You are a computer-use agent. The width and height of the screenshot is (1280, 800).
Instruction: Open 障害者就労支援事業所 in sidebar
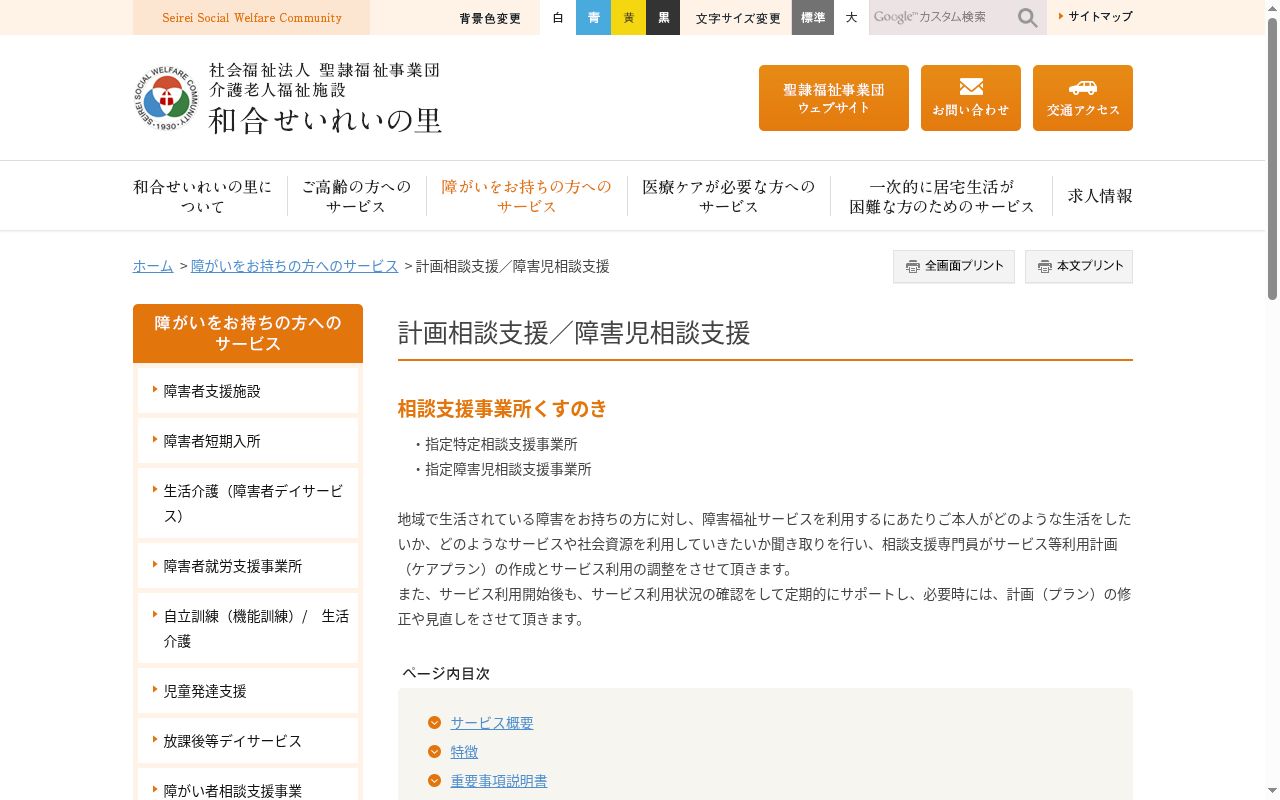coord(248,566)
